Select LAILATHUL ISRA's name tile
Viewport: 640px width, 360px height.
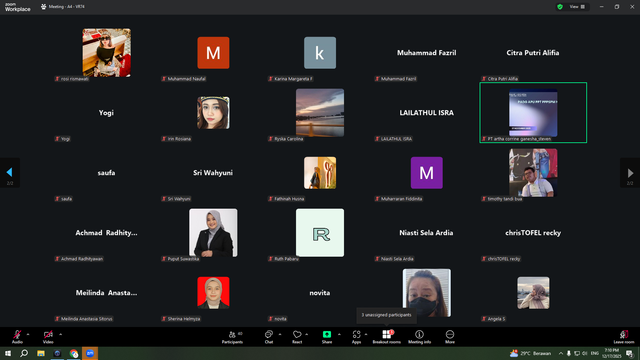pos(427,113)
